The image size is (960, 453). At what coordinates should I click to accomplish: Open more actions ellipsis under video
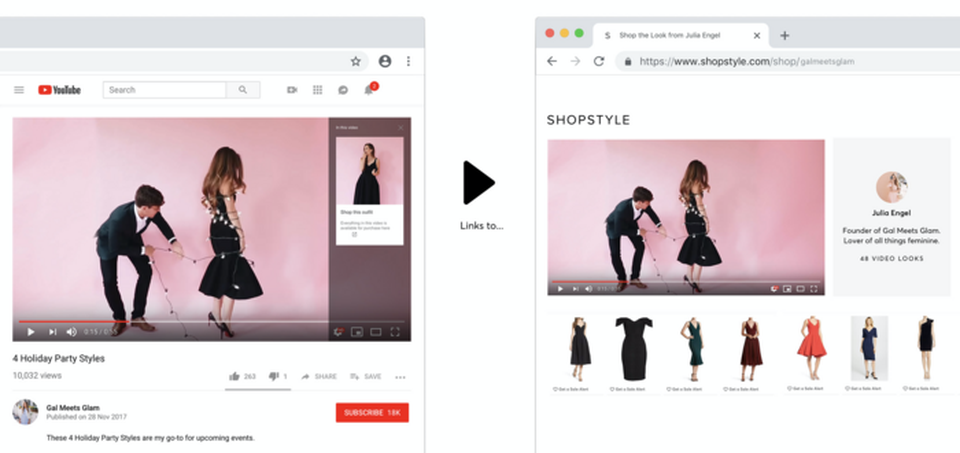pos(400,377)
